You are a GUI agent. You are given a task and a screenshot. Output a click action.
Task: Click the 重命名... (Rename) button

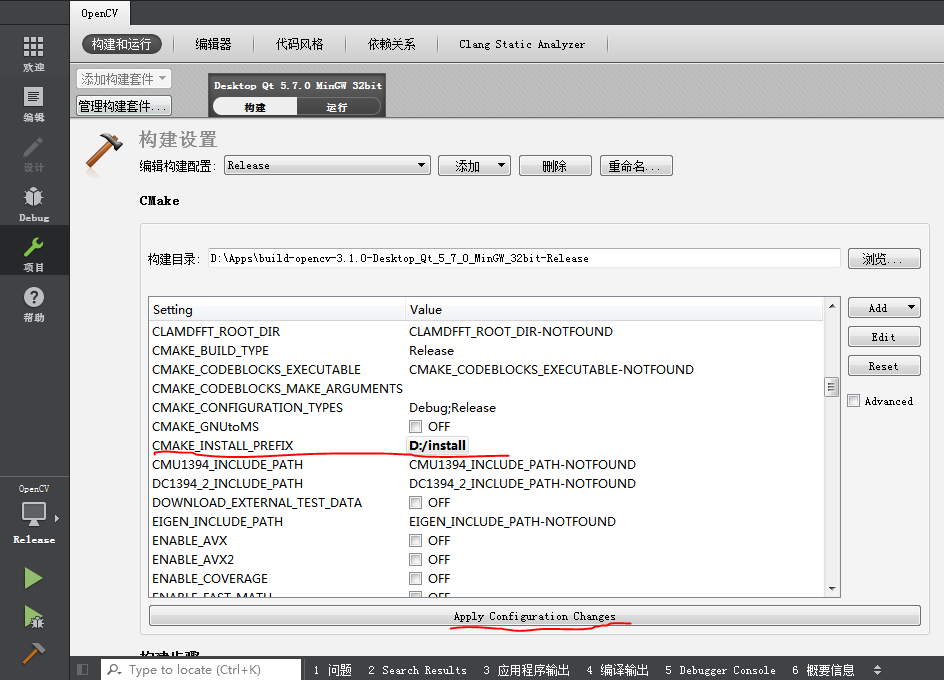(636, 166)
